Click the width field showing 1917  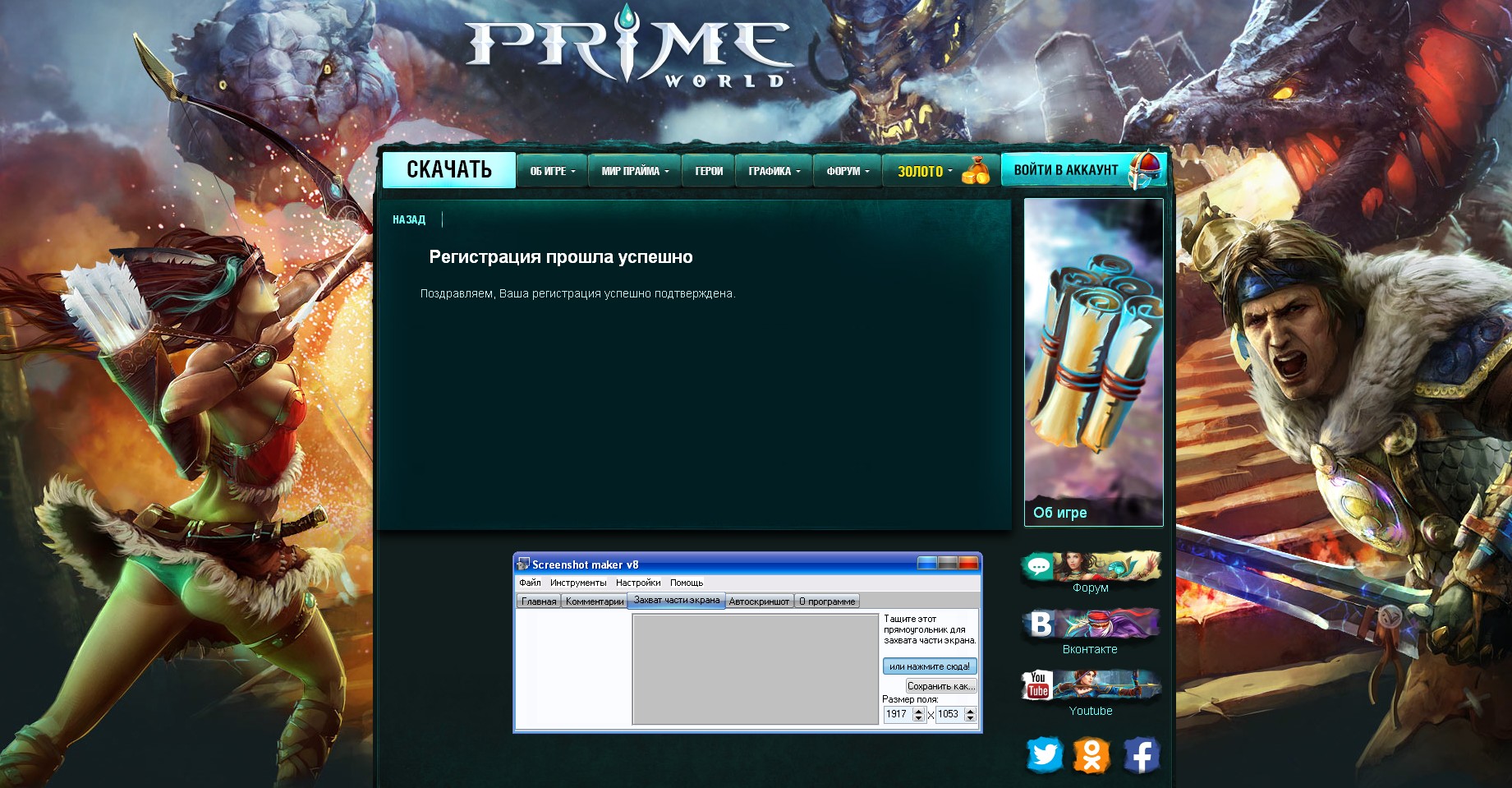[898, 715]
